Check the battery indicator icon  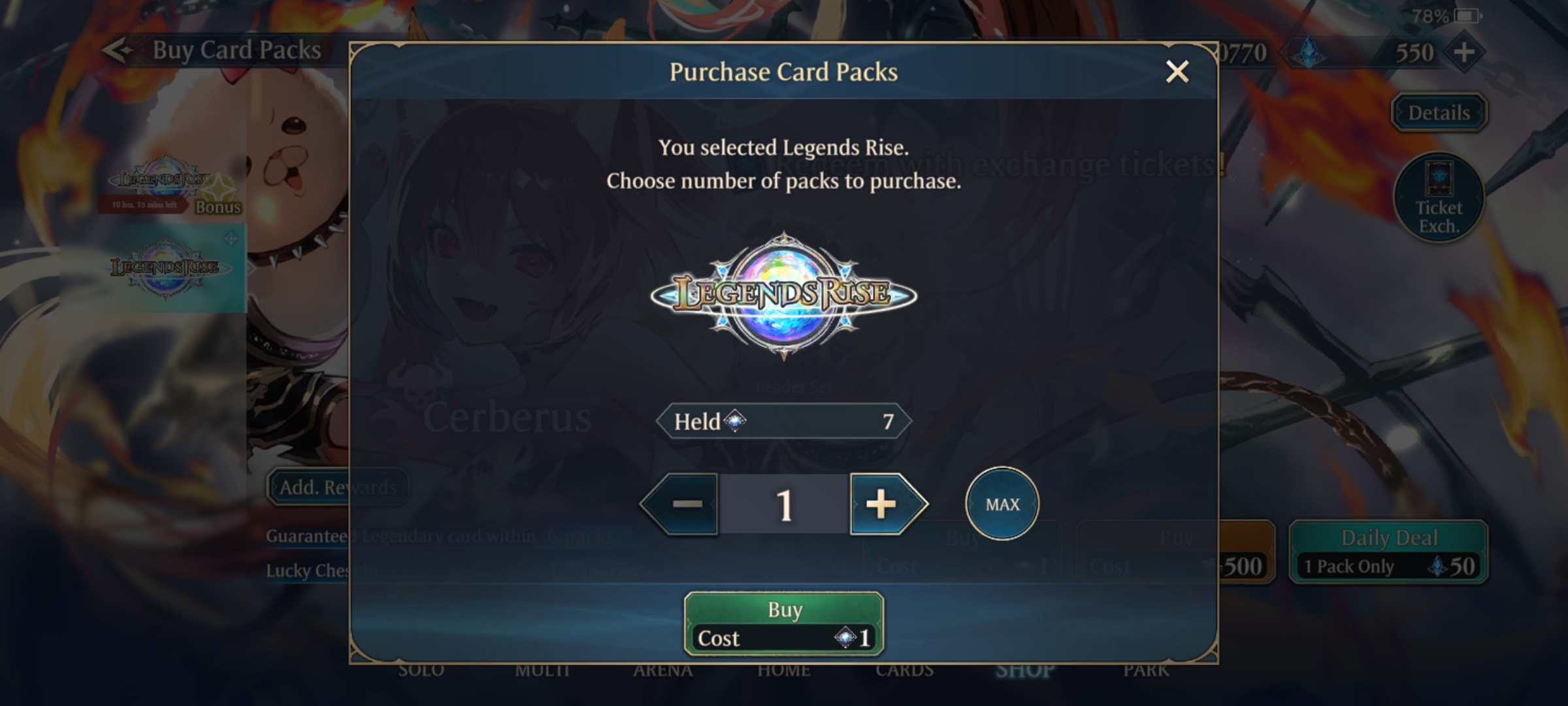pyautogui.click(x=1467, y=16)
